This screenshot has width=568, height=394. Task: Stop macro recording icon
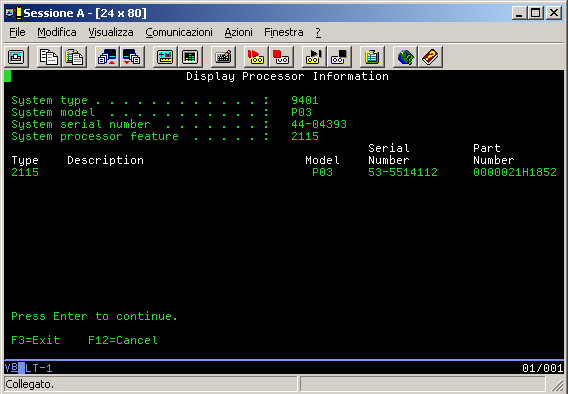(281, 57)
